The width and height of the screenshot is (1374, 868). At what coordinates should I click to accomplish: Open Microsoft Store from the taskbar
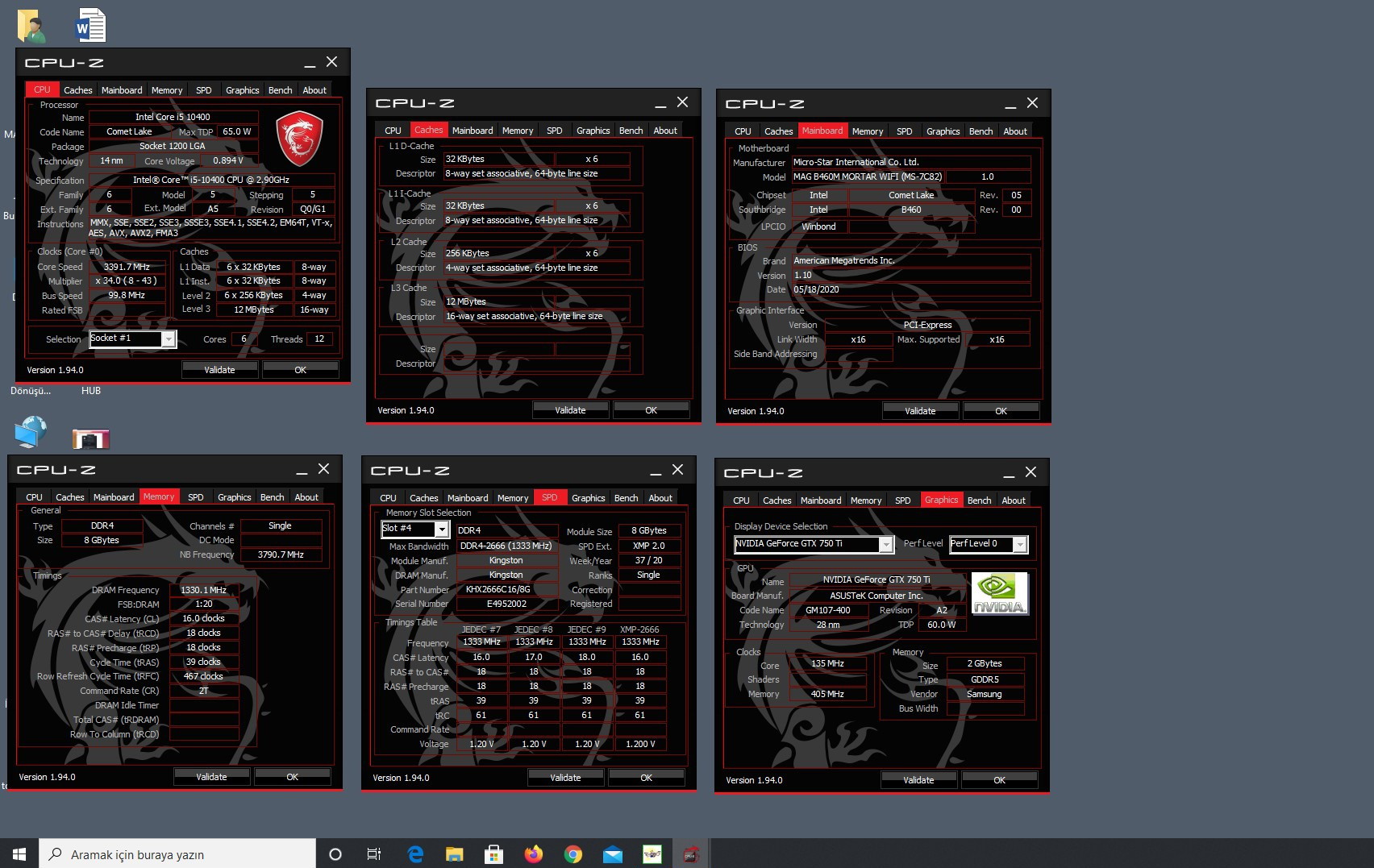tap(493, 853)
